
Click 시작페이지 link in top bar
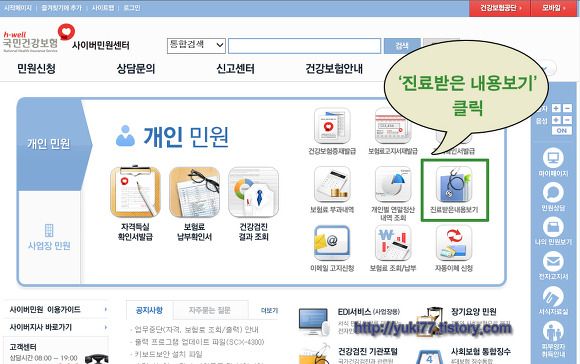(x=18, y=8)
